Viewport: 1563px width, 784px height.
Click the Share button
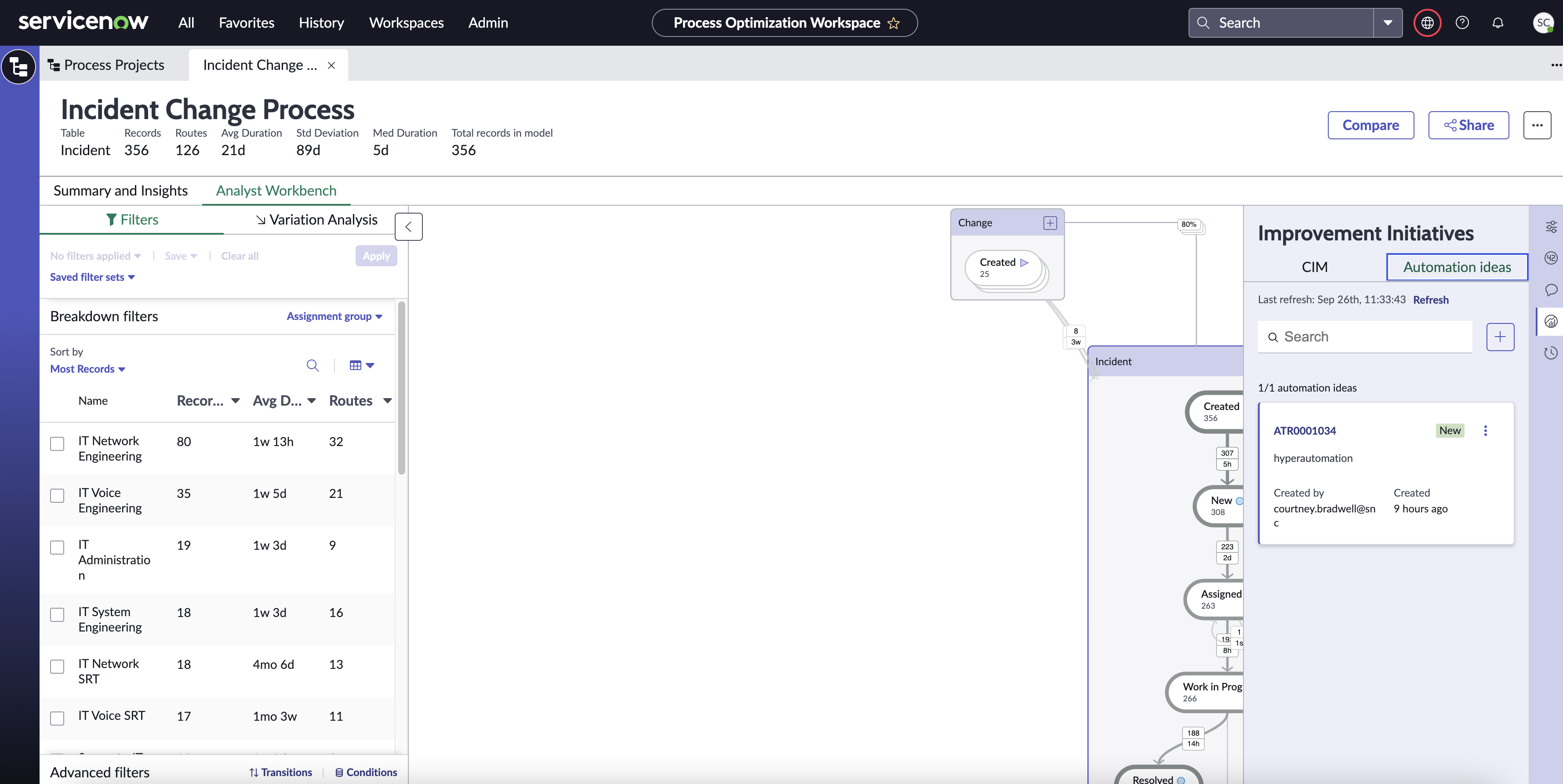point(1468,125)
